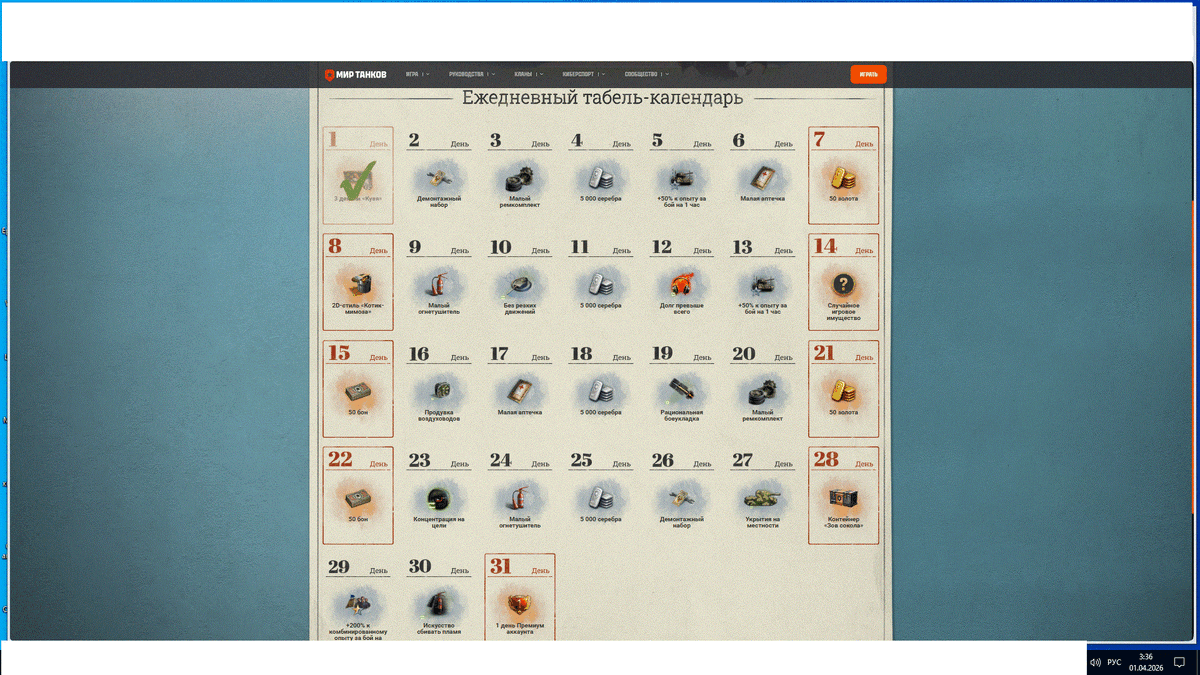1200x675 pixels.
Task: Click the Мир танков logo
Action: pos(355,74)
